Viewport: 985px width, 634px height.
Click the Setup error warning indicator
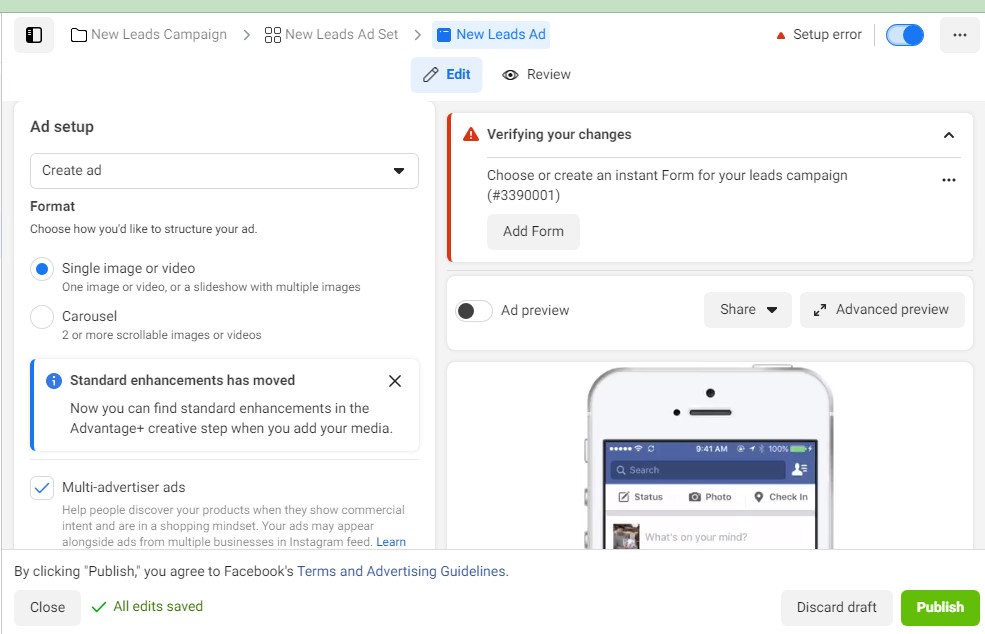(819, 35)
